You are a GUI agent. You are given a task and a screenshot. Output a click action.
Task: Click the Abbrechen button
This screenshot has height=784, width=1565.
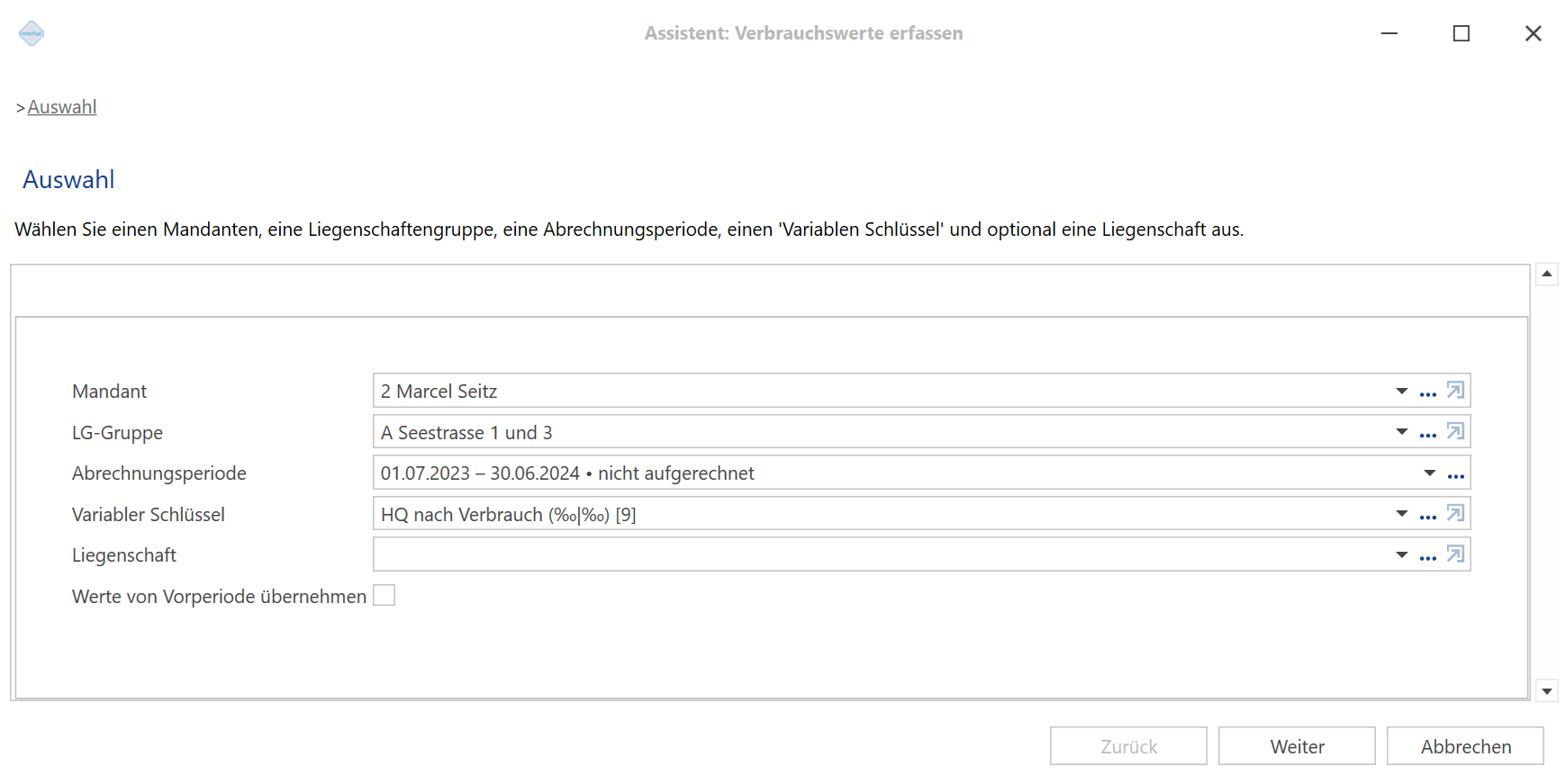[x=1465, y=746]
